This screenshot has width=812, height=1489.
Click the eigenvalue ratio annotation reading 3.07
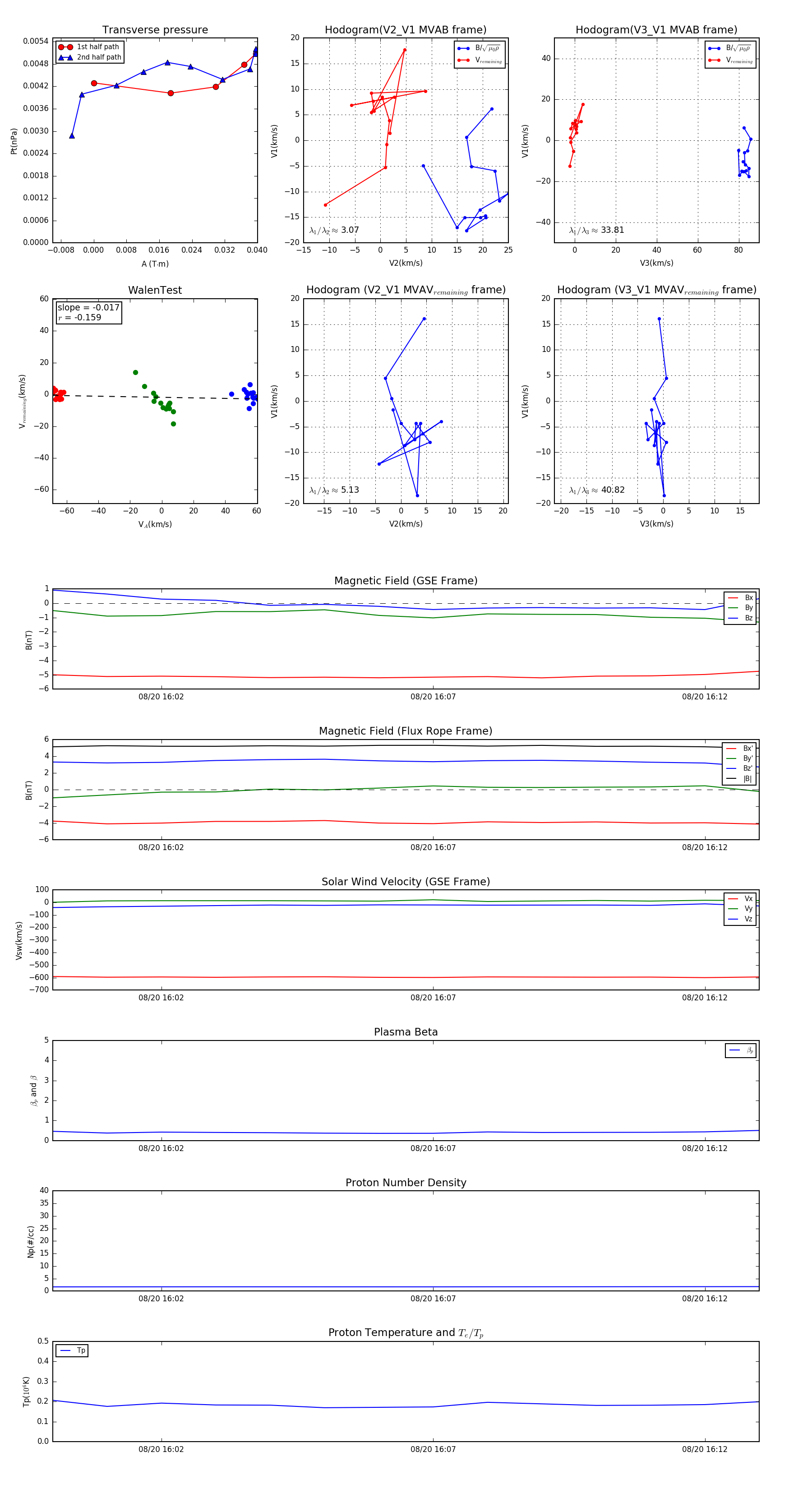click(x=334, y=230)
